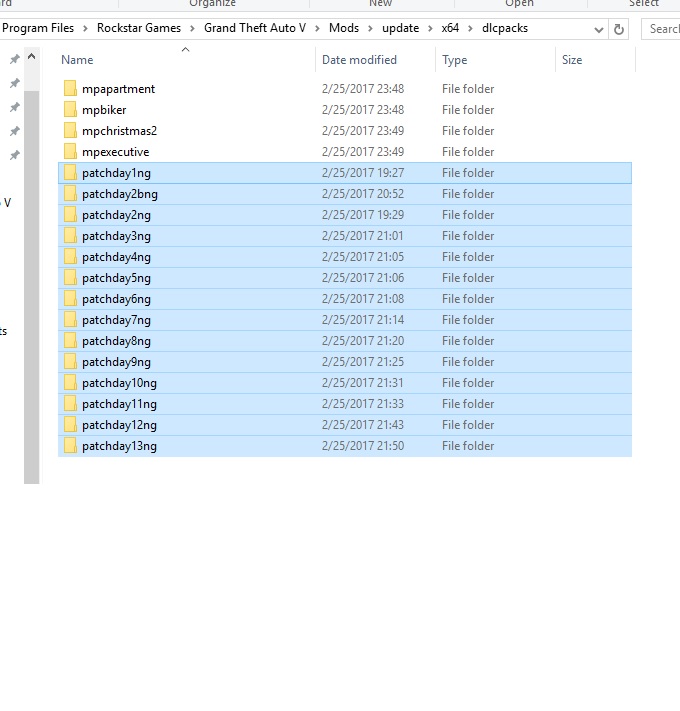Go to Grand Theft Auto V breadcrumb
The height and width of the screenshot is (711, 680).
pos(255,28)
